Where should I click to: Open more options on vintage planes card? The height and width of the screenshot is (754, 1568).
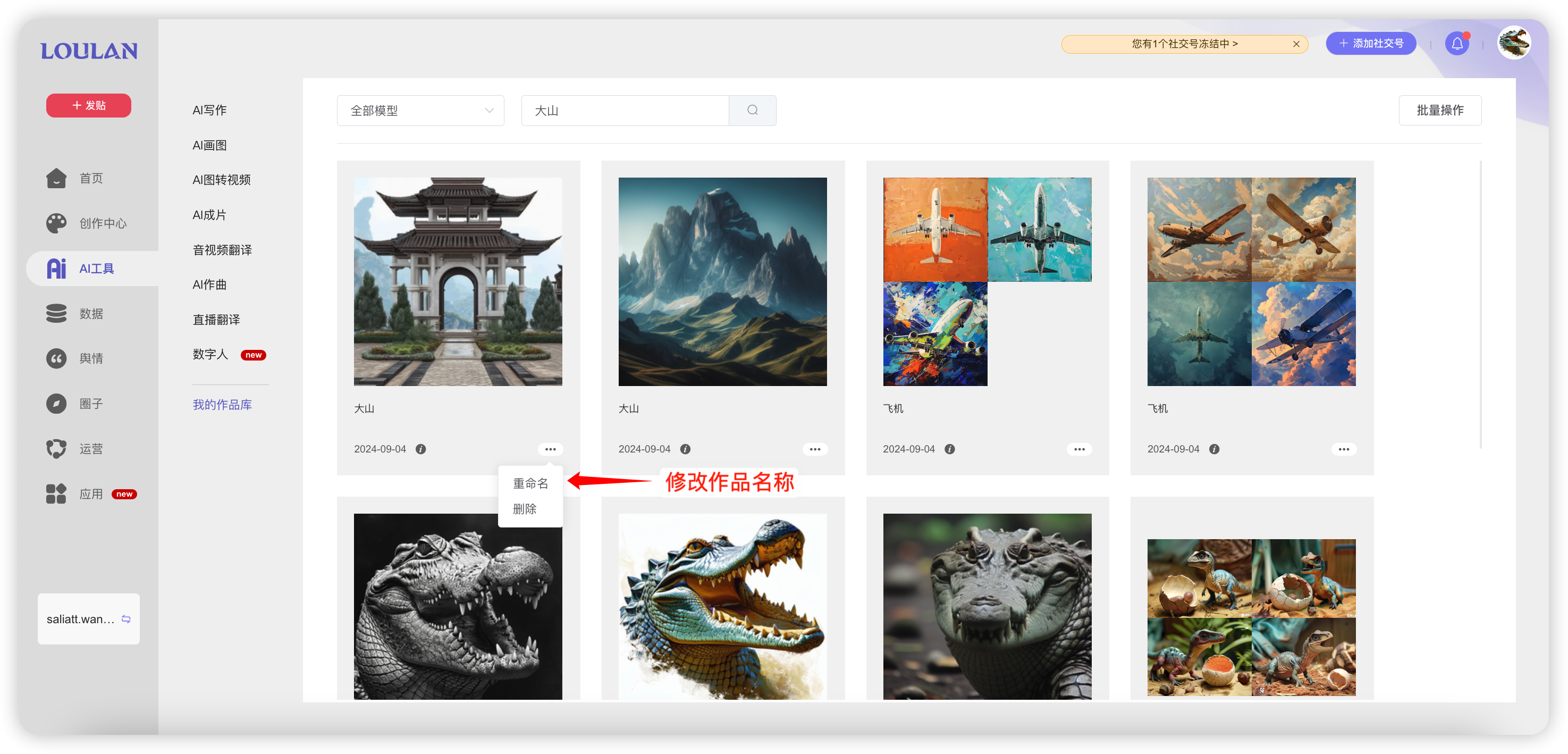click(1344, 449)
